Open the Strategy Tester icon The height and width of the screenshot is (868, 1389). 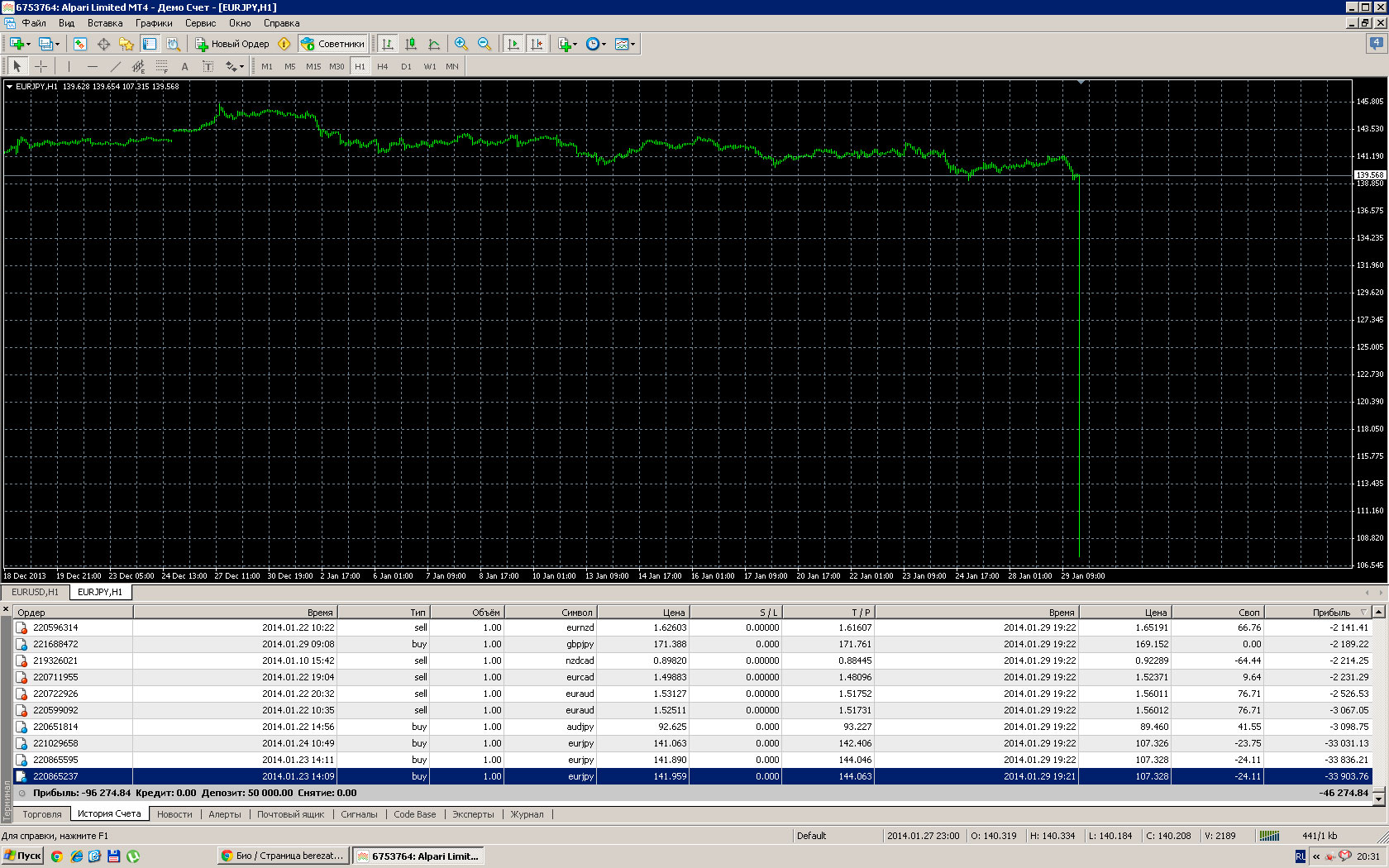(x=173, y=44)
